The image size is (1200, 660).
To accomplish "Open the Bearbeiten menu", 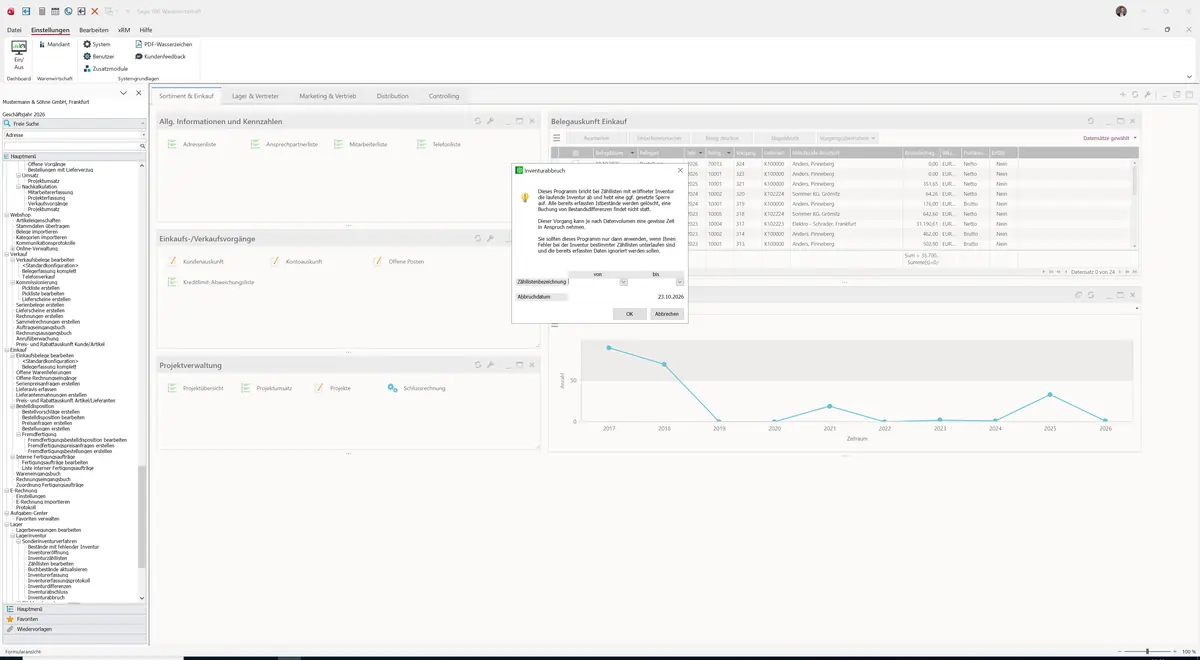I will click(94, 30).
